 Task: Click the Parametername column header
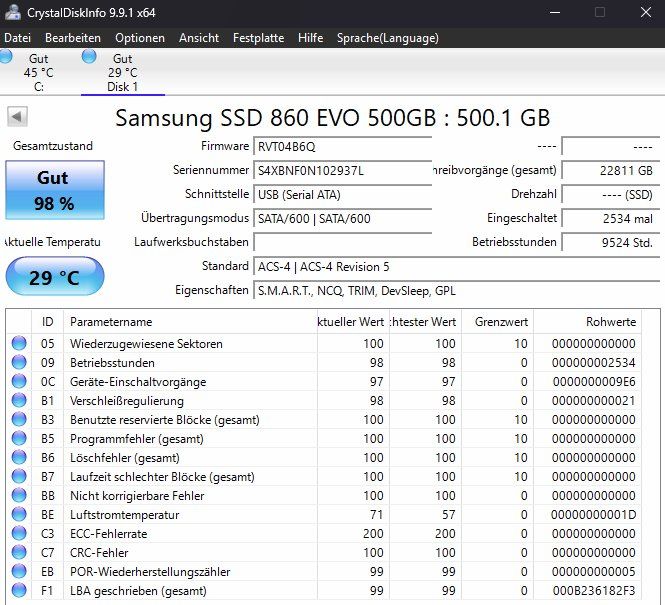click(190, 322)
